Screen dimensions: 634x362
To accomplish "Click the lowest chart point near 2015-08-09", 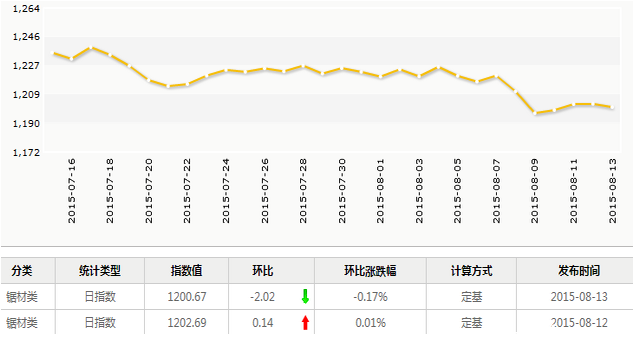I will 535,113.
